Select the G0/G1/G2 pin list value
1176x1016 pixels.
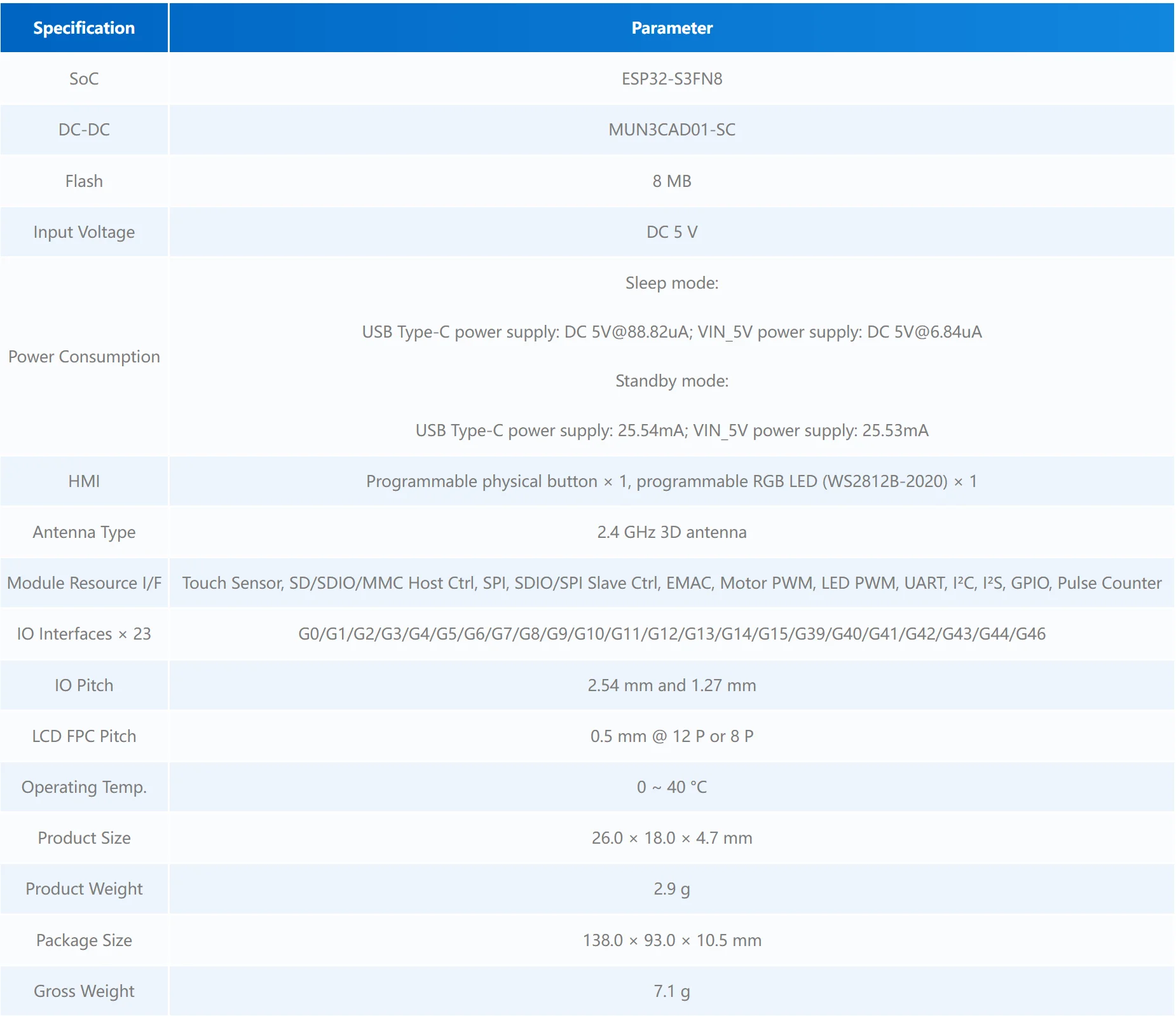coord(672,634)
